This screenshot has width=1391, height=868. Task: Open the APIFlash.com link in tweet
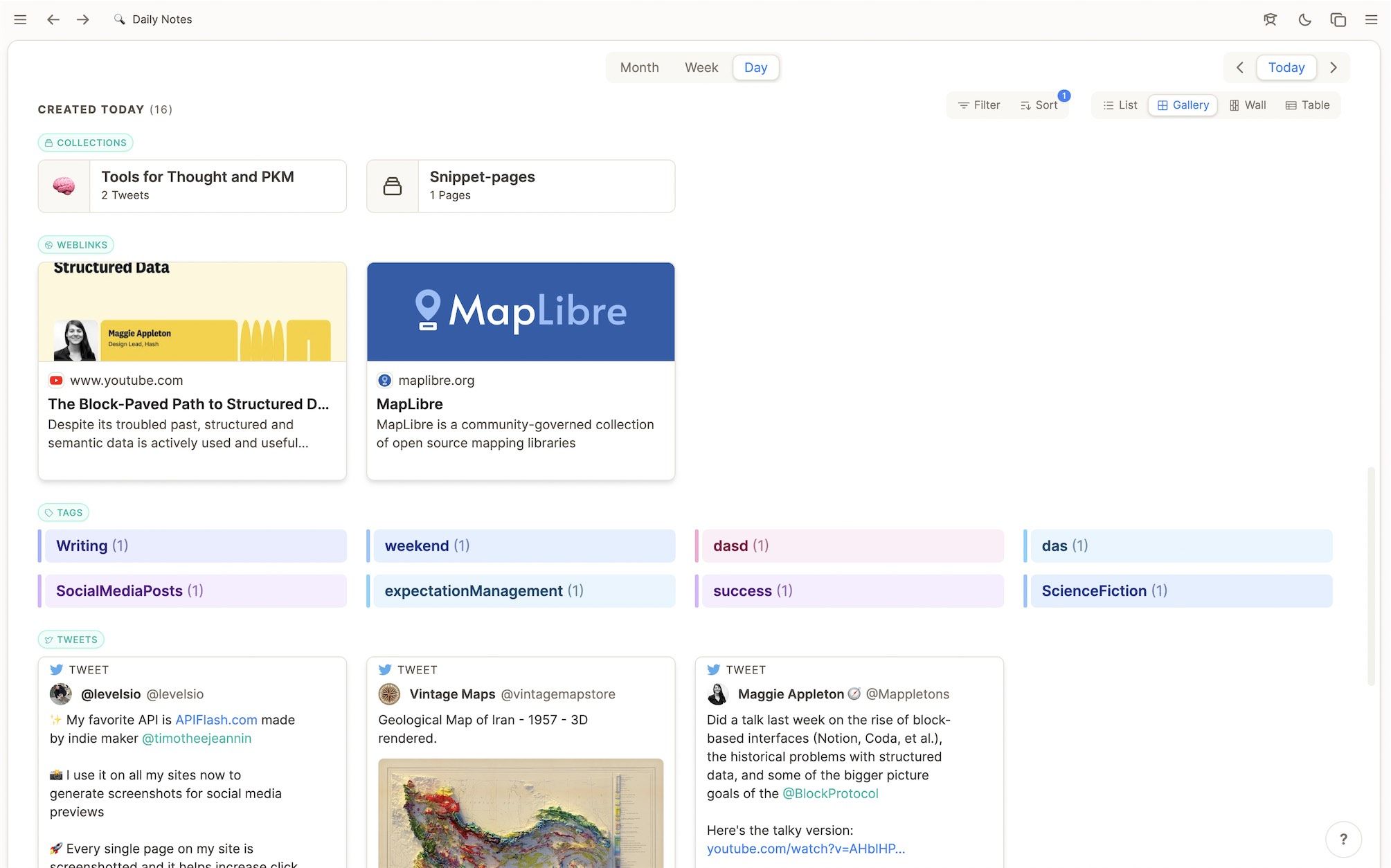pyautogui.click(x=216, y=720)
